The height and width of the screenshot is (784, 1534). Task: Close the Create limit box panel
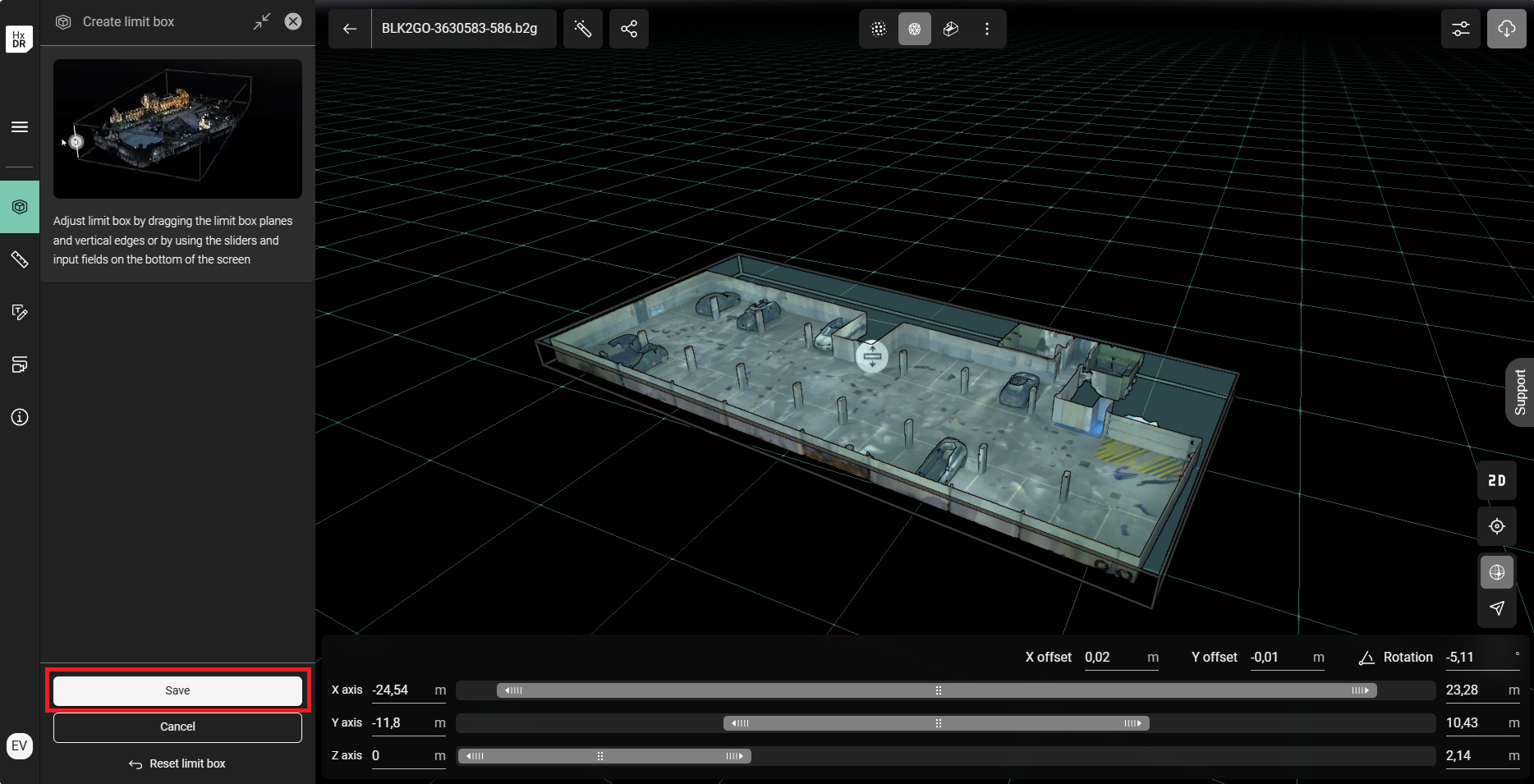(293, 21)
